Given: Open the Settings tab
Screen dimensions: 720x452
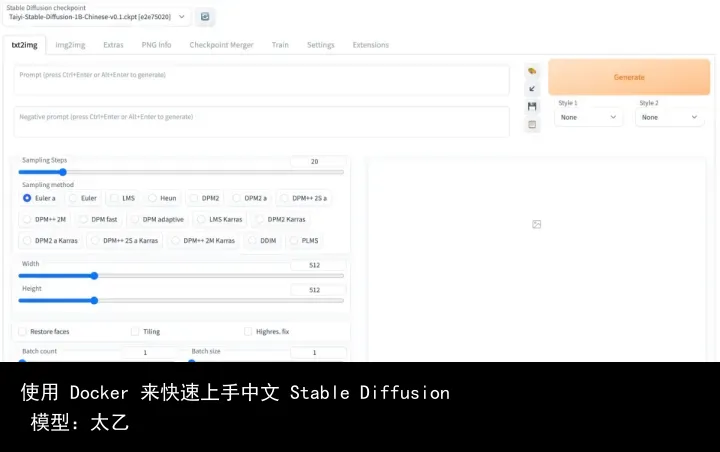Looking at the screenshot, I should tap(321, 45).
